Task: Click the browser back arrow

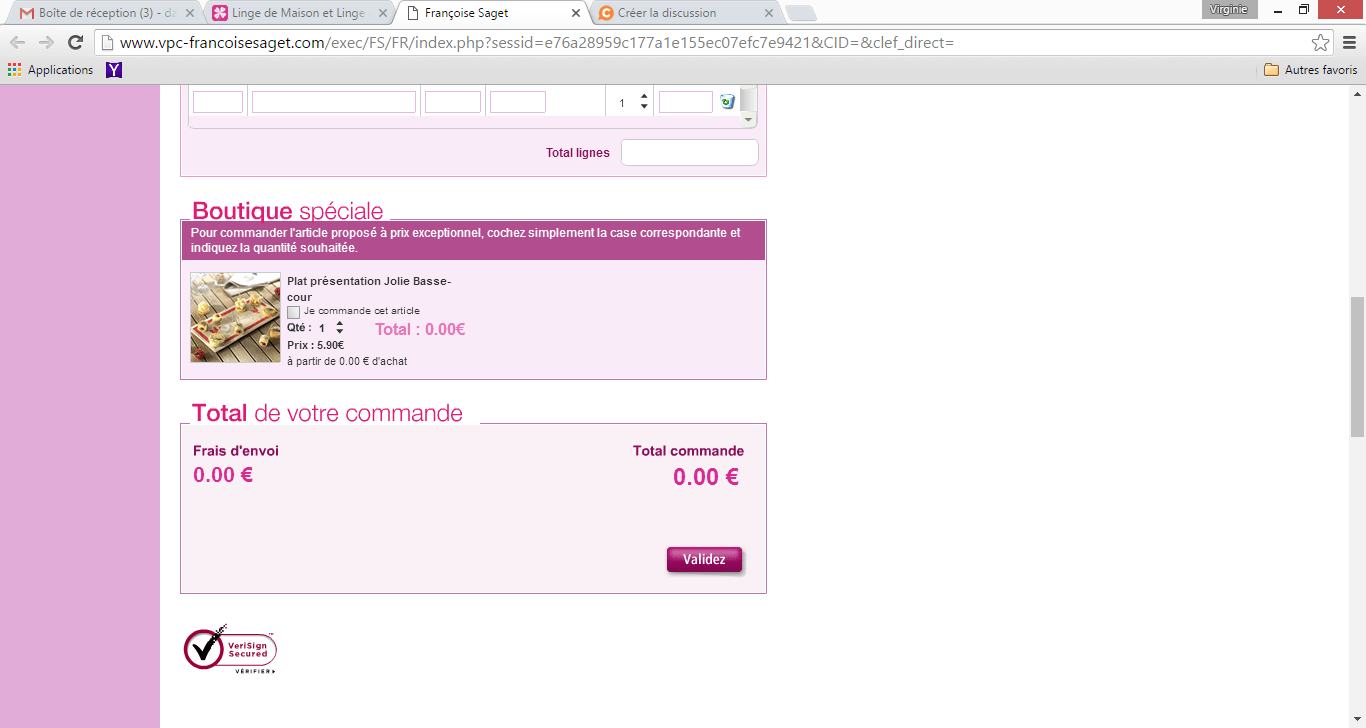Action: 17,42
